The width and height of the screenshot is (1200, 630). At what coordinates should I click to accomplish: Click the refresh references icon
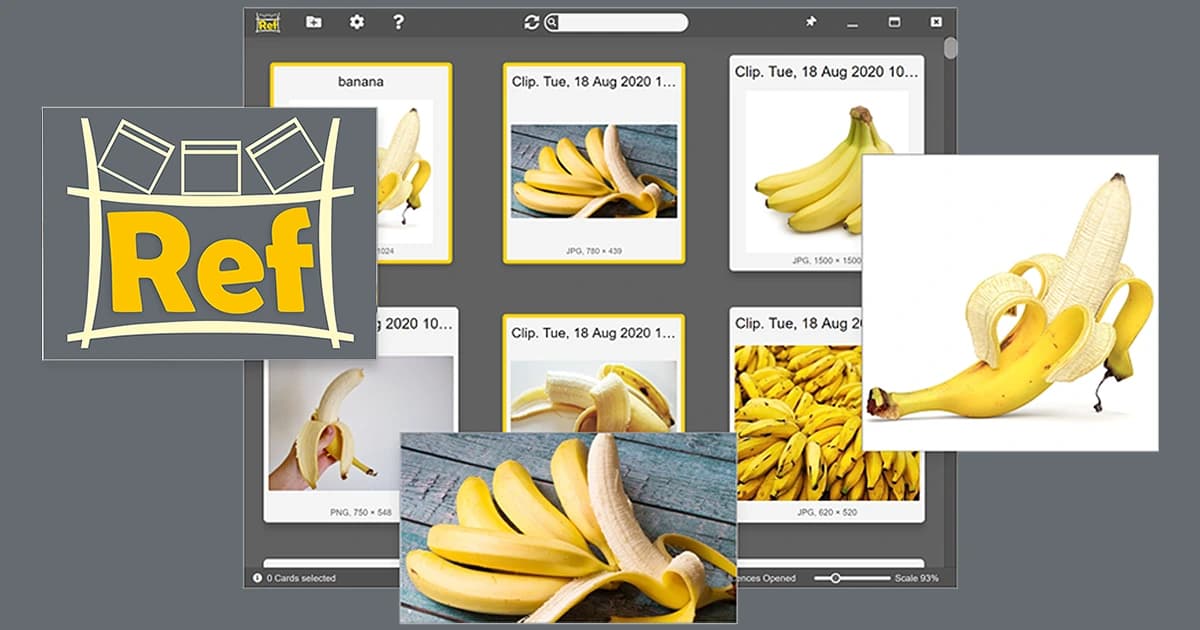pyautogui.click(x=532, y=21)
